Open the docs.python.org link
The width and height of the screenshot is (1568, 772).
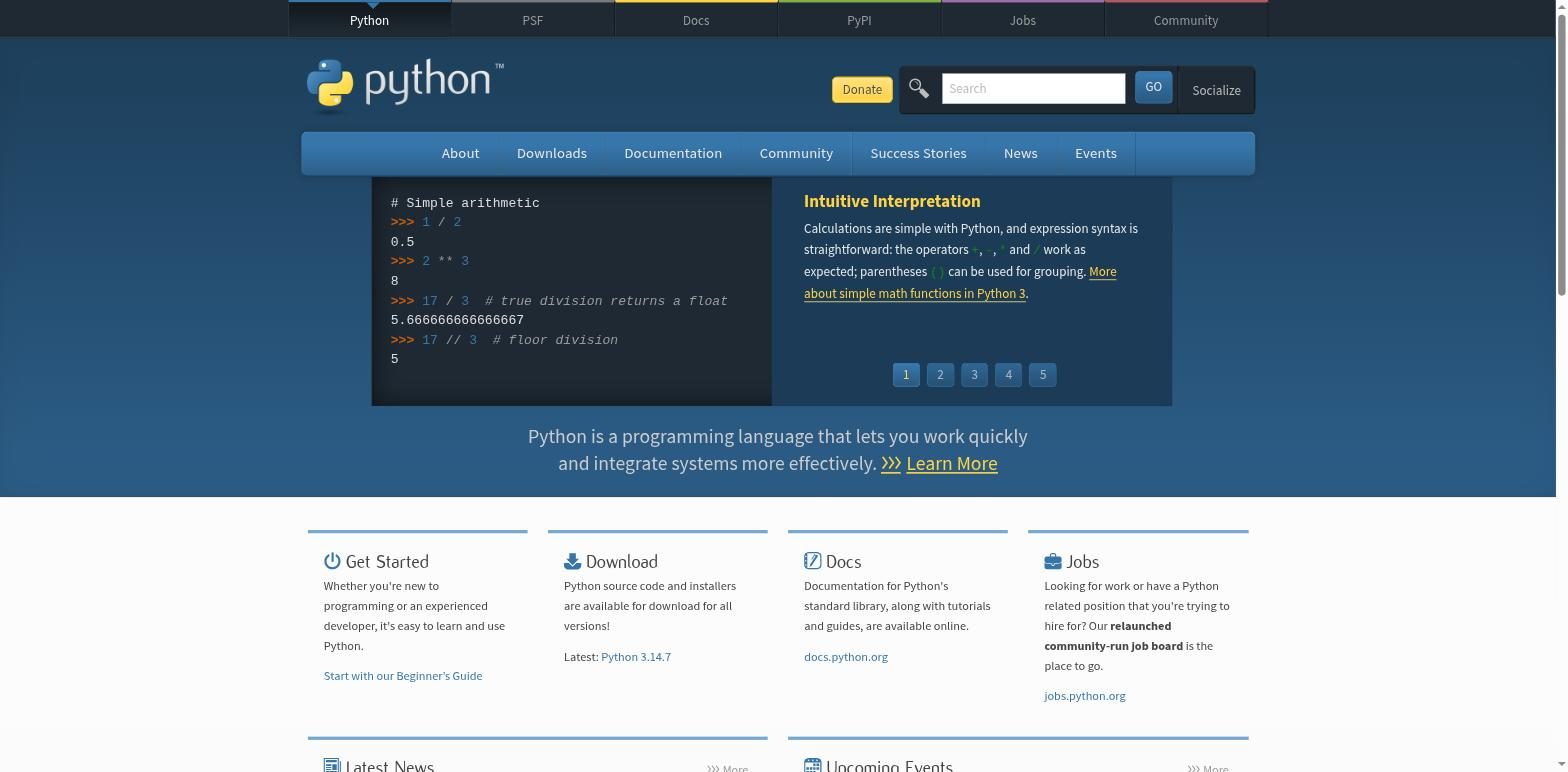click(846, 657)
